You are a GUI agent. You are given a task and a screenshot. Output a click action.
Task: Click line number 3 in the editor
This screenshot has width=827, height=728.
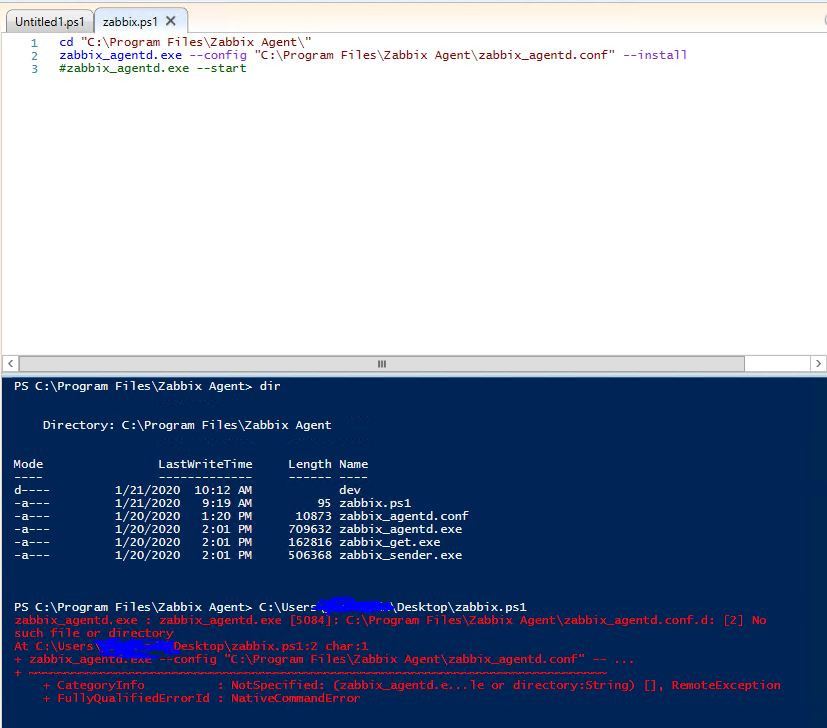[x=34, y=68]
